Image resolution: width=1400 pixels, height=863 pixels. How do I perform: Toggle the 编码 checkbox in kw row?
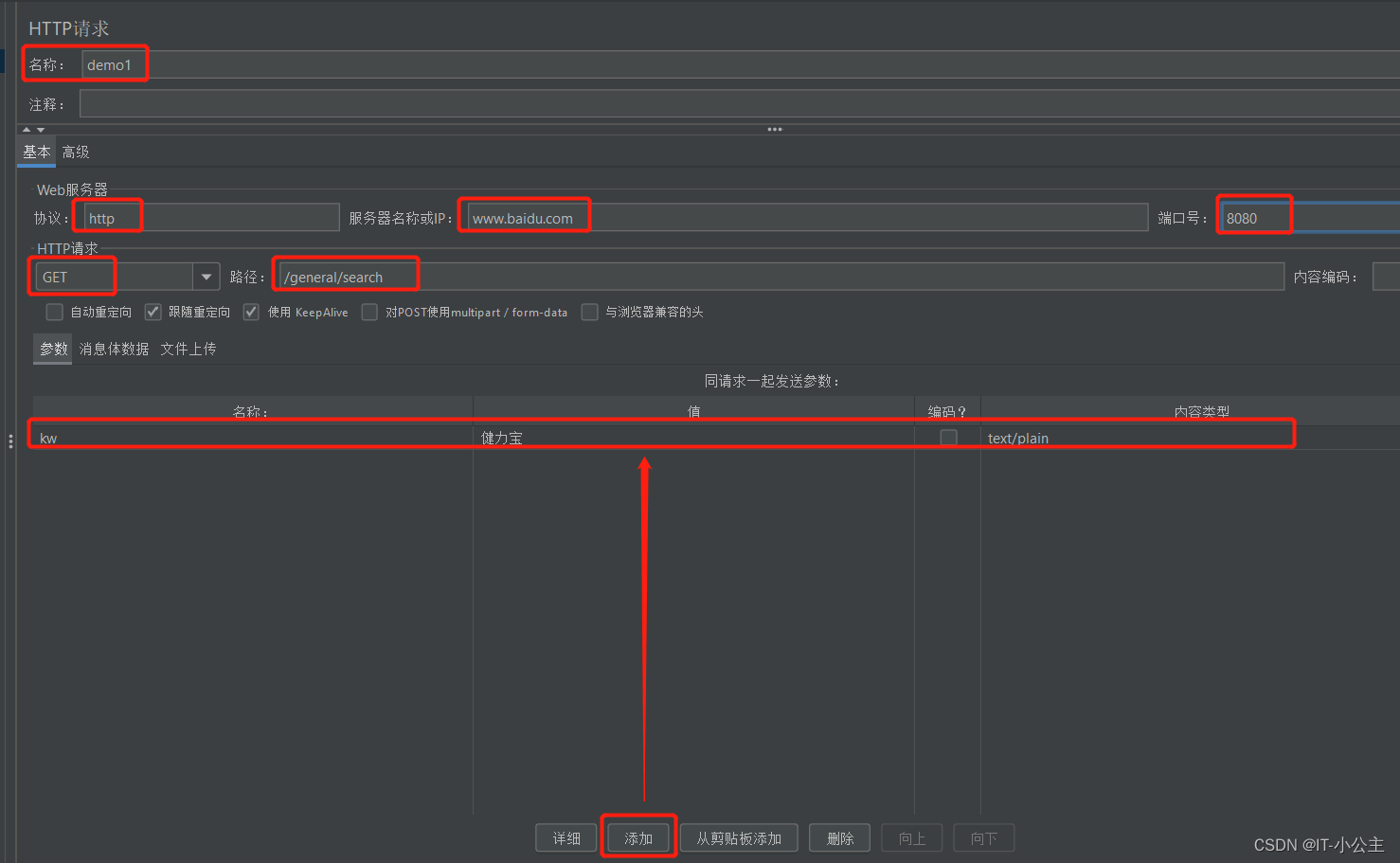point(948,438)
